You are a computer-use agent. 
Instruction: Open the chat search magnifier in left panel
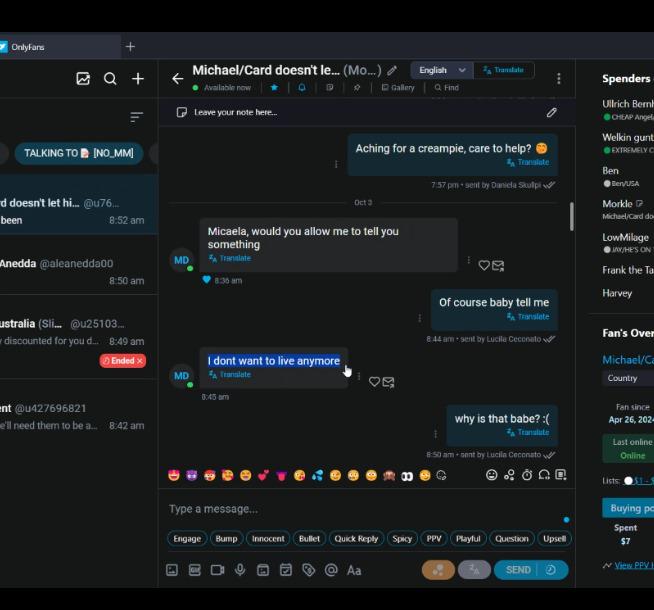point(110,79)
